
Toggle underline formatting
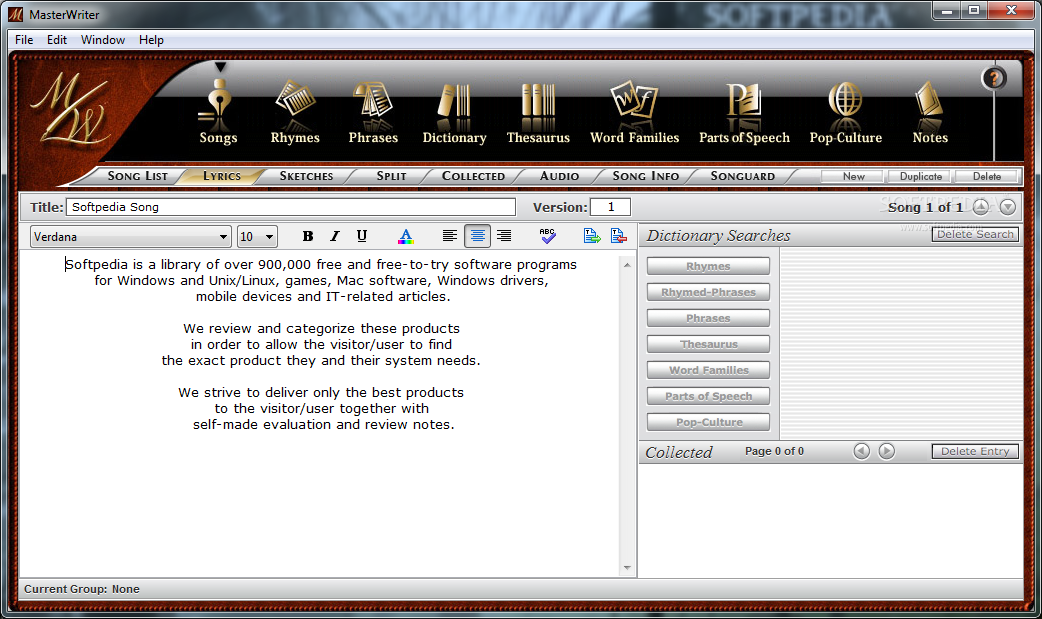(362, 236)
